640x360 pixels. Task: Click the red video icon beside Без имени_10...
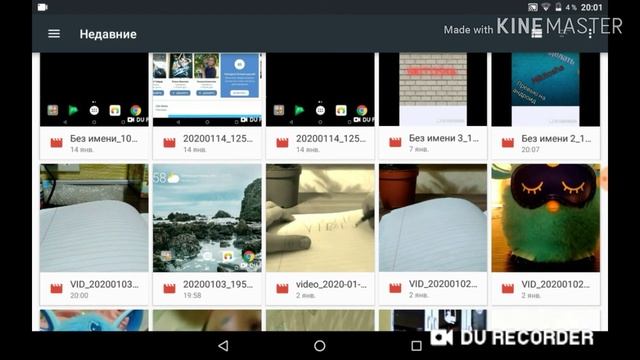(x=56, y=143)
